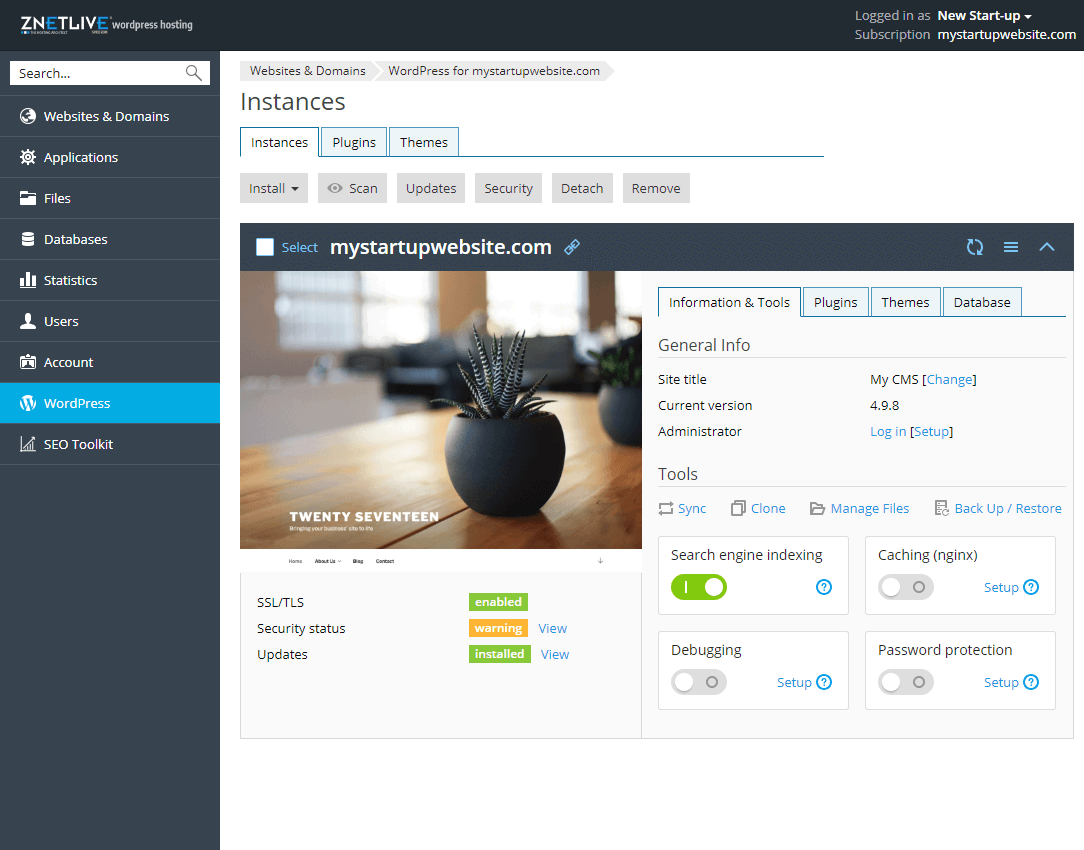Click the search magnifier icon in sidebar
The width and height of the screenshot is (1084, 850).
tap(193, 73)
